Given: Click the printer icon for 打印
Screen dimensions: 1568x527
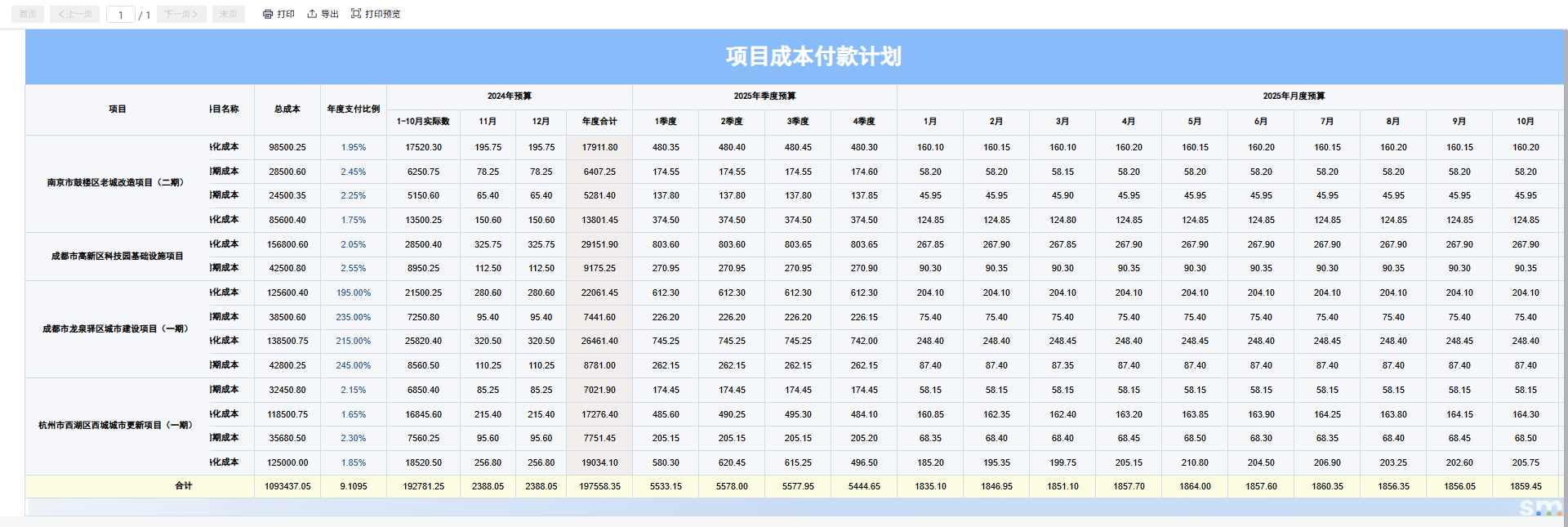Looking at the screenshot, I should click(268, 14).
